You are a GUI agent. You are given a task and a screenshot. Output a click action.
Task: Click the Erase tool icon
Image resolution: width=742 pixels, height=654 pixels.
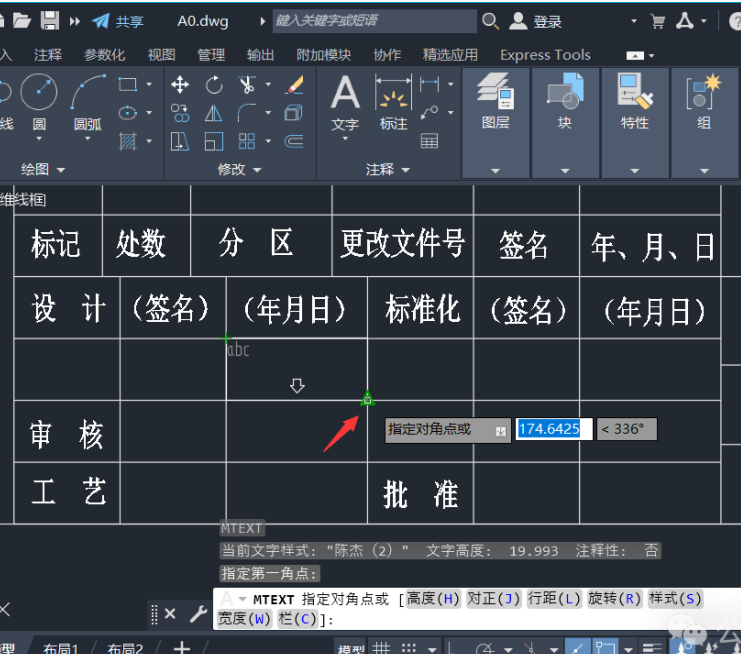pos(295,85)
